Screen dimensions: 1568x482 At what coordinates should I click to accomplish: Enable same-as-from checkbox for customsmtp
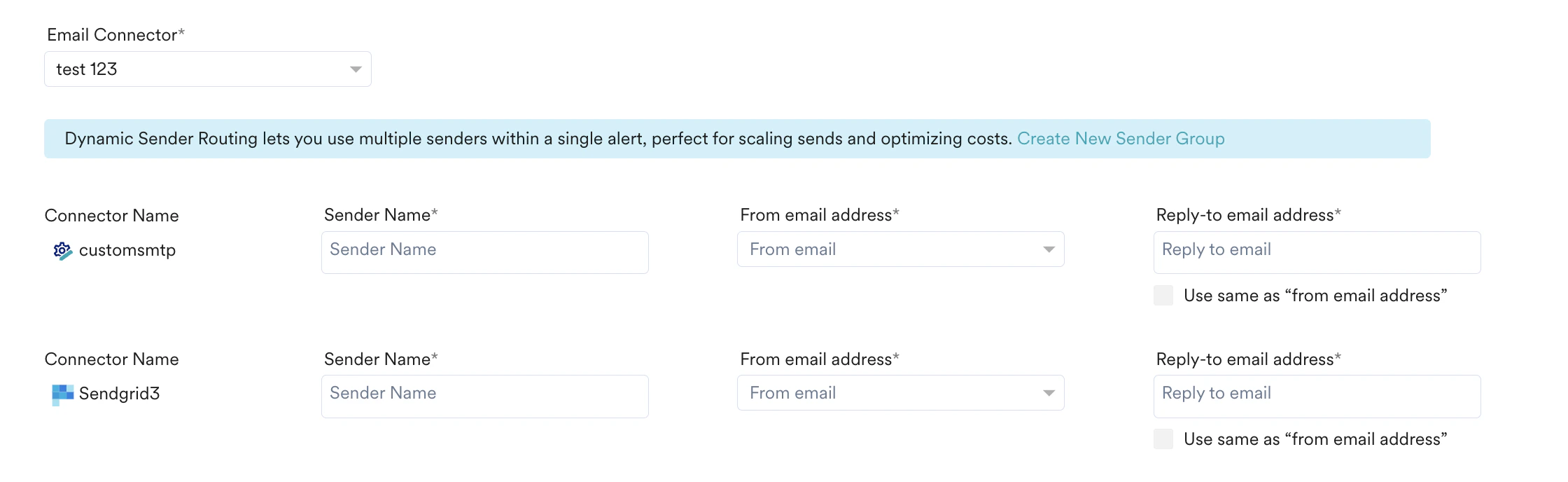click(1163, 296)
